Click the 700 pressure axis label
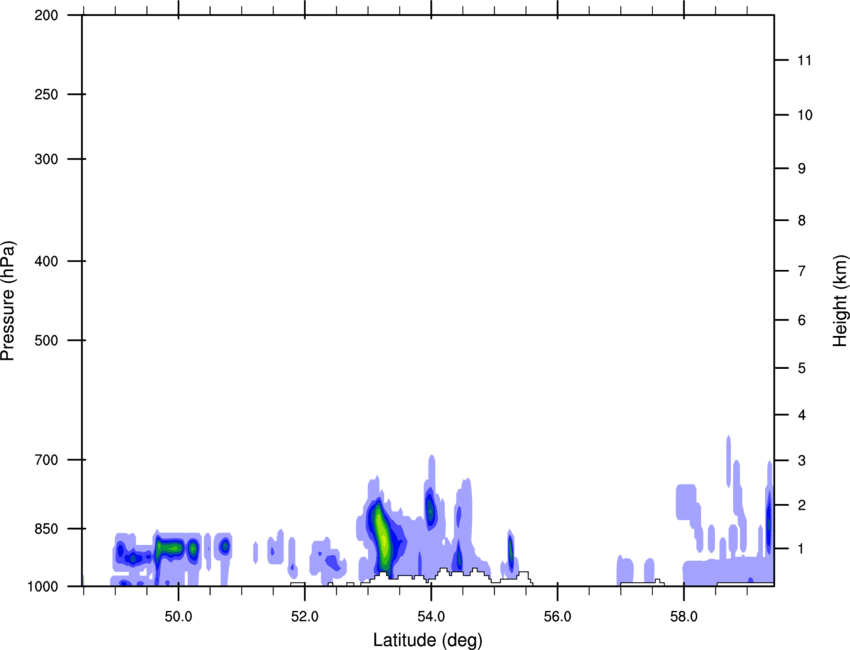The width and height of the screenshot is (850, 650). click(x=46, y=460)
